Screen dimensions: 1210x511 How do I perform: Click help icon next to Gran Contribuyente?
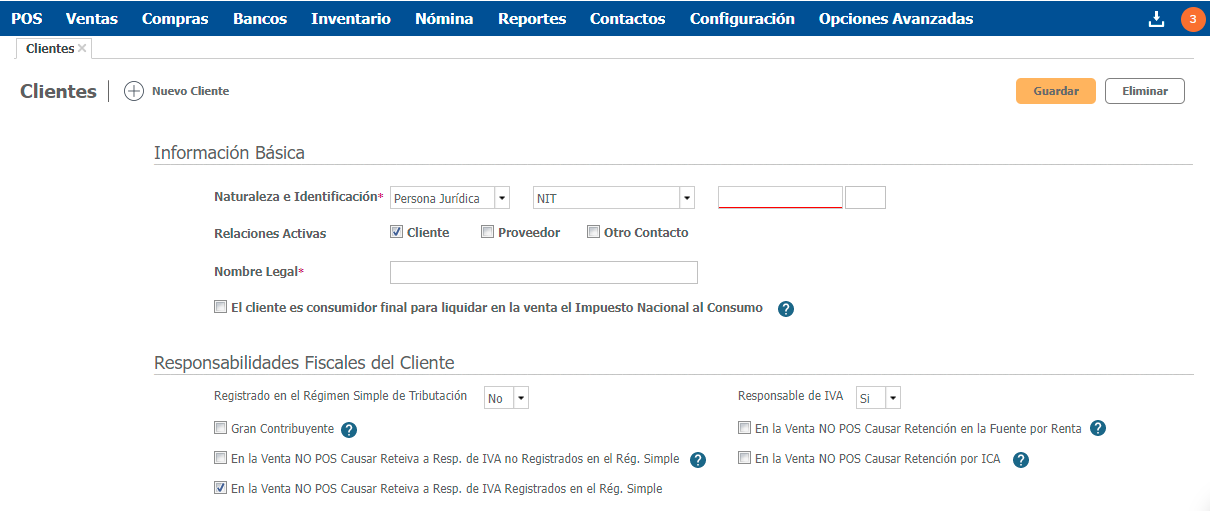(349, 430)
